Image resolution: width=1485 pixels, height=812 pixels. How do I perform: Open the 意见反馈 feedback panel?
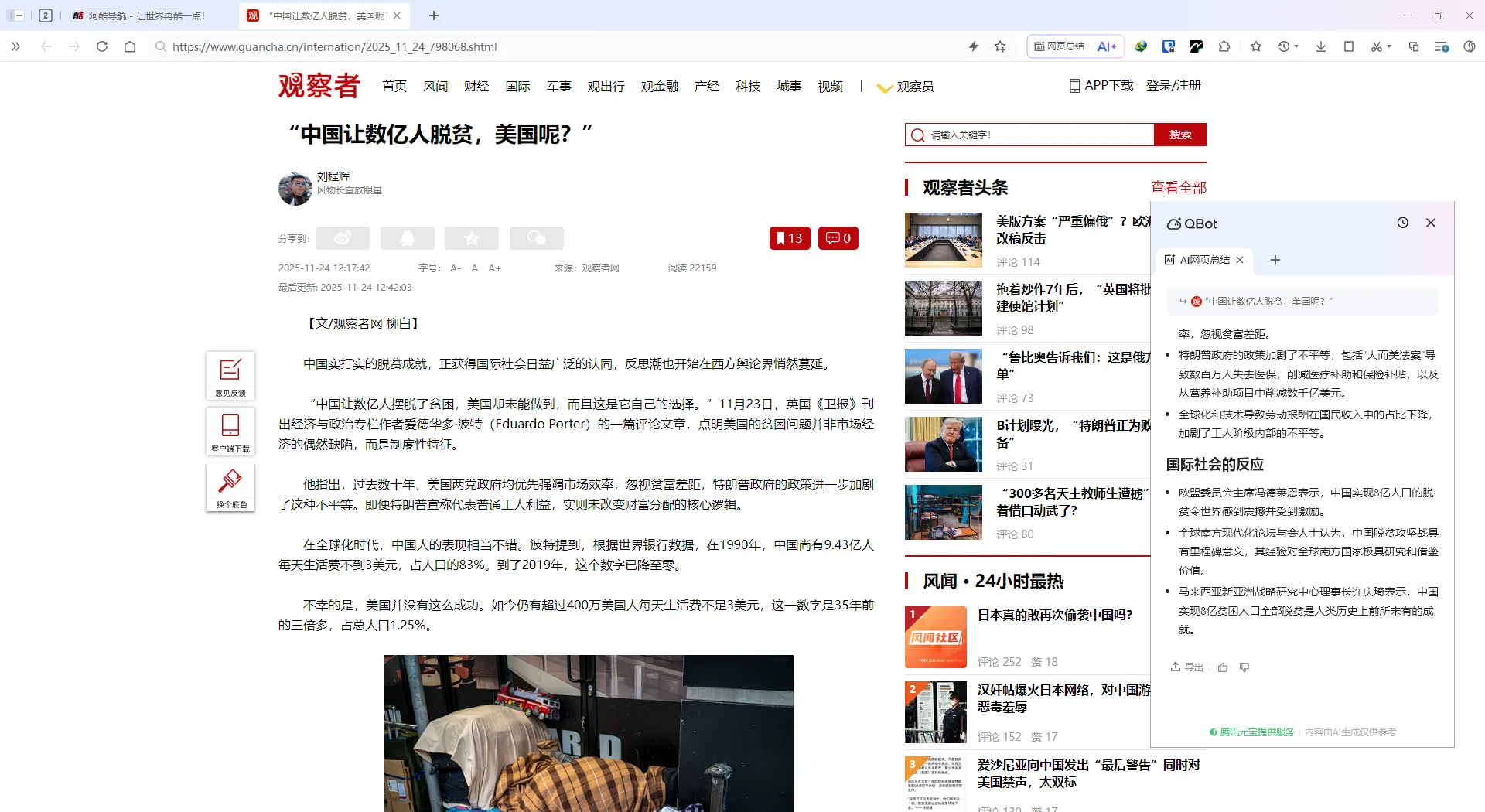[230, 376]
